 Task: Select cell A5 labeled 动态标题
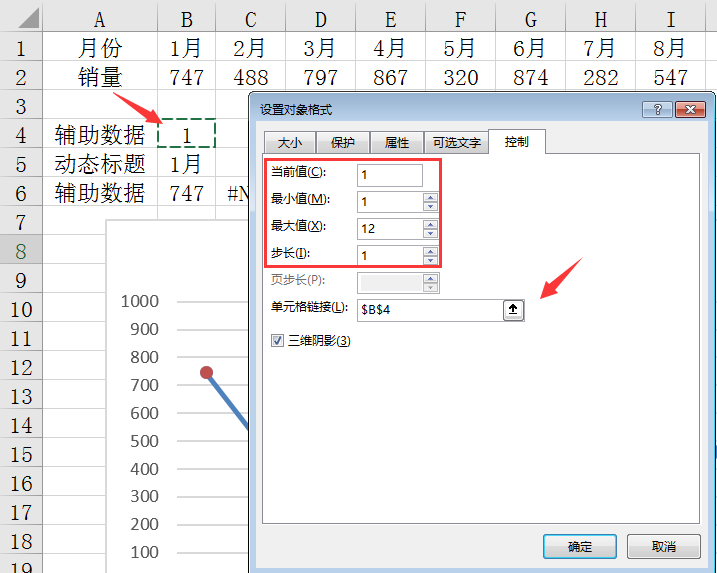click(x=100, y=163)
